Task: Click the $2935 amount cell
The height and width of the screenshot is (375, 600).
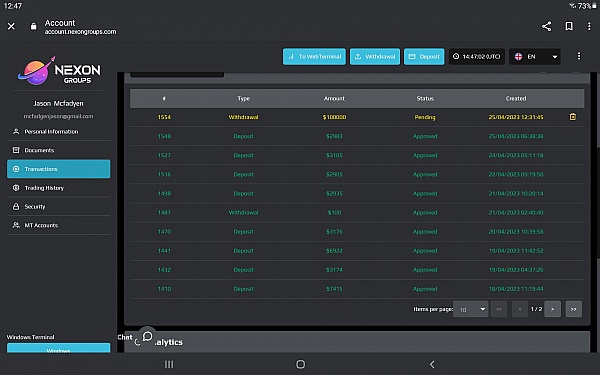Action: point(334,194)
